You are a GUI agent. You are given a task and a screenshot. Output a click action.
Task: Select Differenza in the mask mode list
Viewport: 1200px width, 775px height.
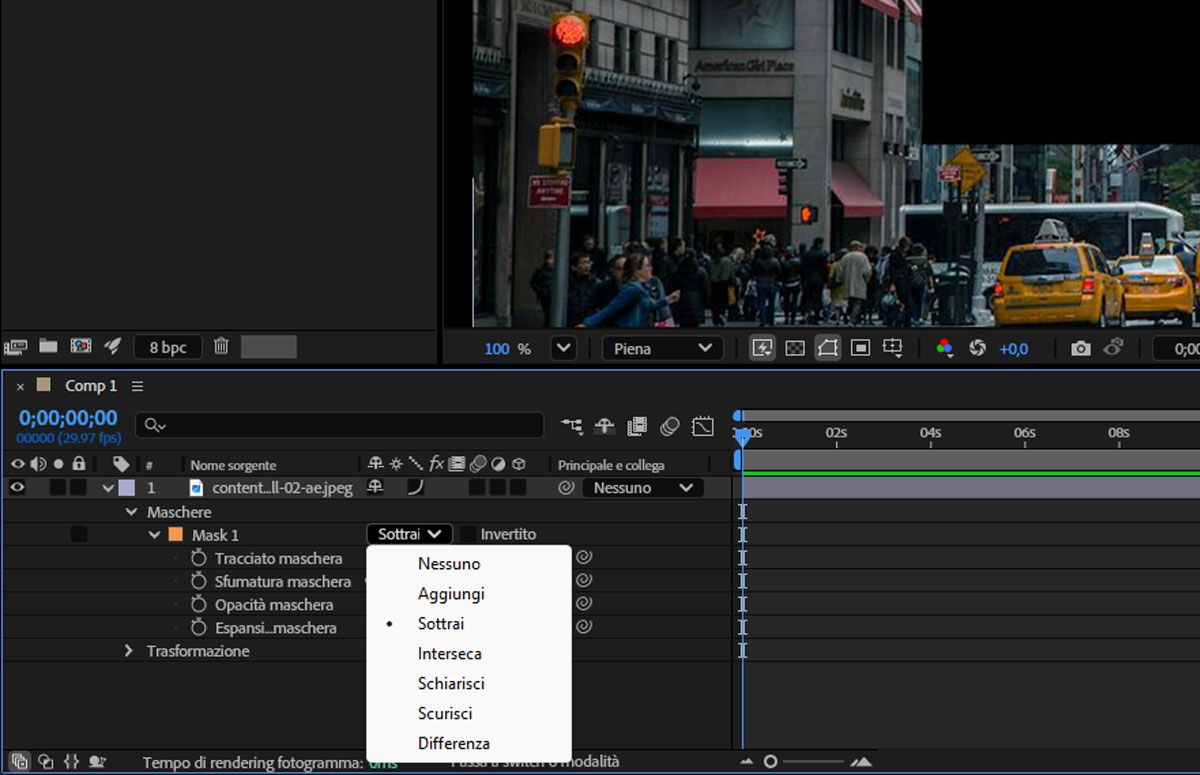(454, 744)
